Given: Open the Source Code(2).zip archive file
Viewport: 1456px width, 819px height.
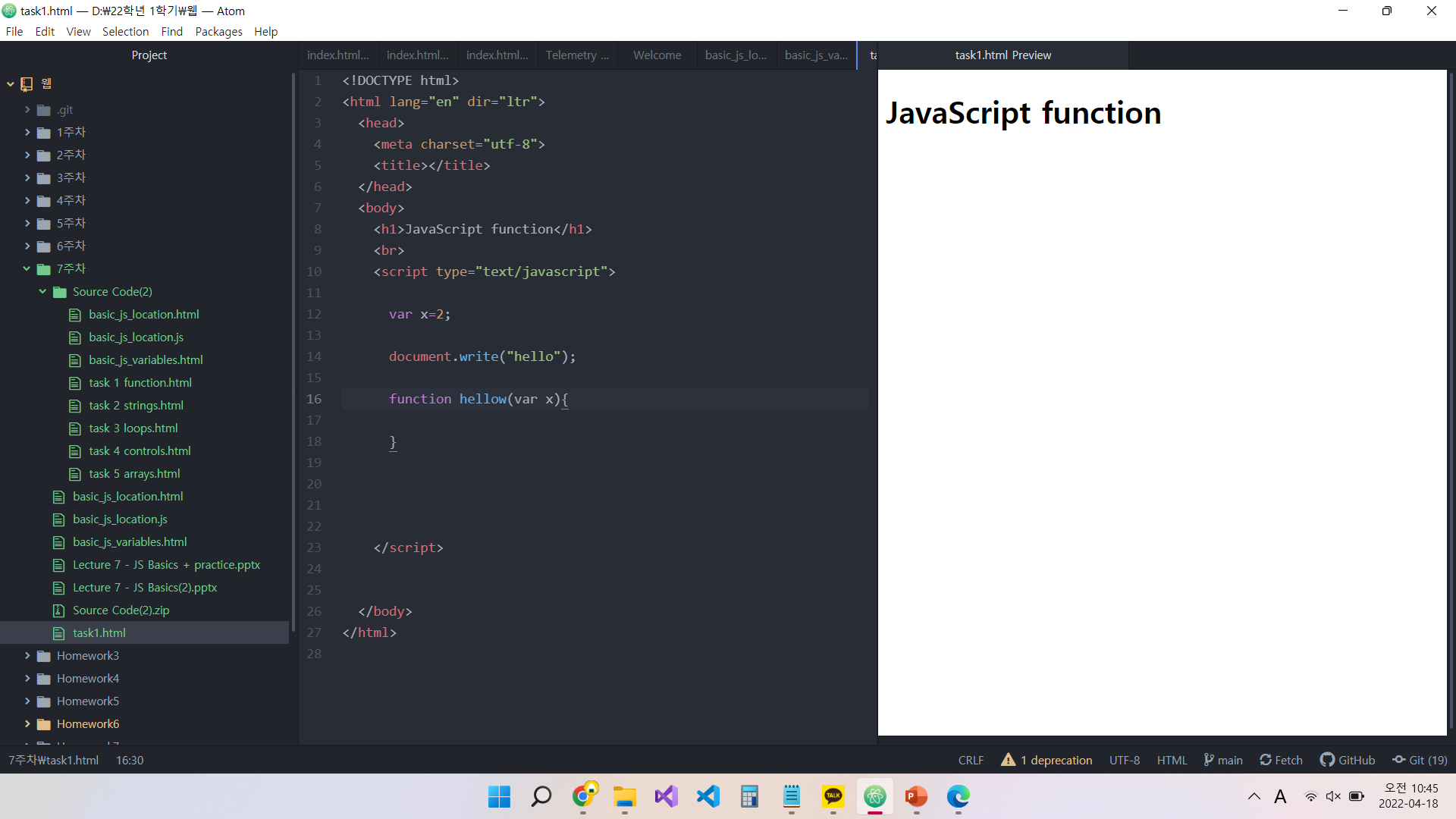Looking at the screenshot, I should (x=121, y=610).
